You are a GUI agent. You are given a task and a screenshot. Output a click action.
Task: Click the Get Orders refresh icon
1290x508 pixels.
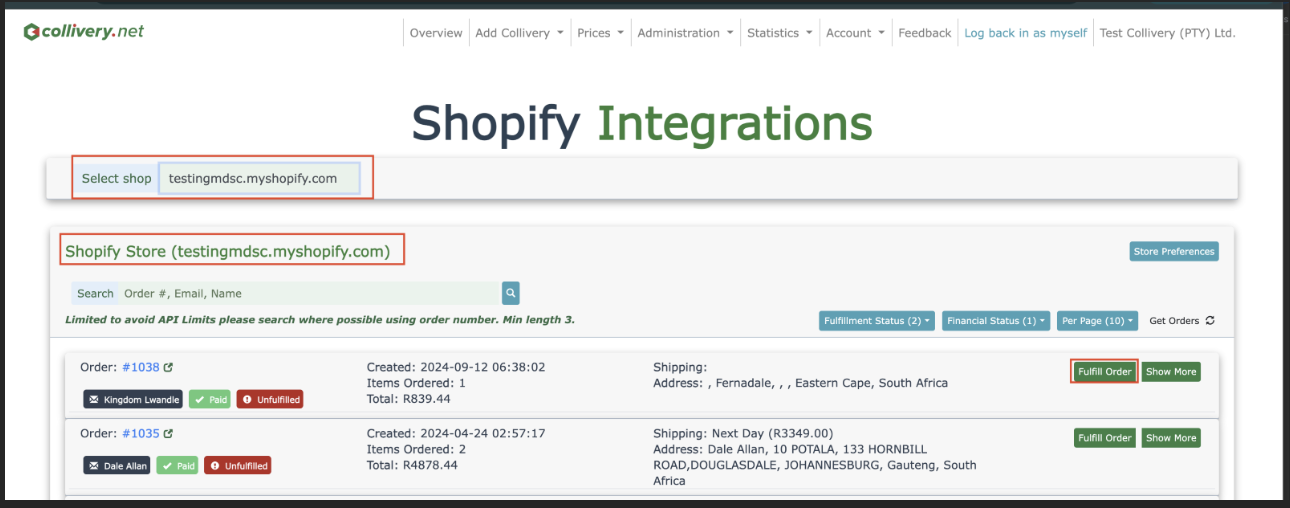tap(1210, 321)
